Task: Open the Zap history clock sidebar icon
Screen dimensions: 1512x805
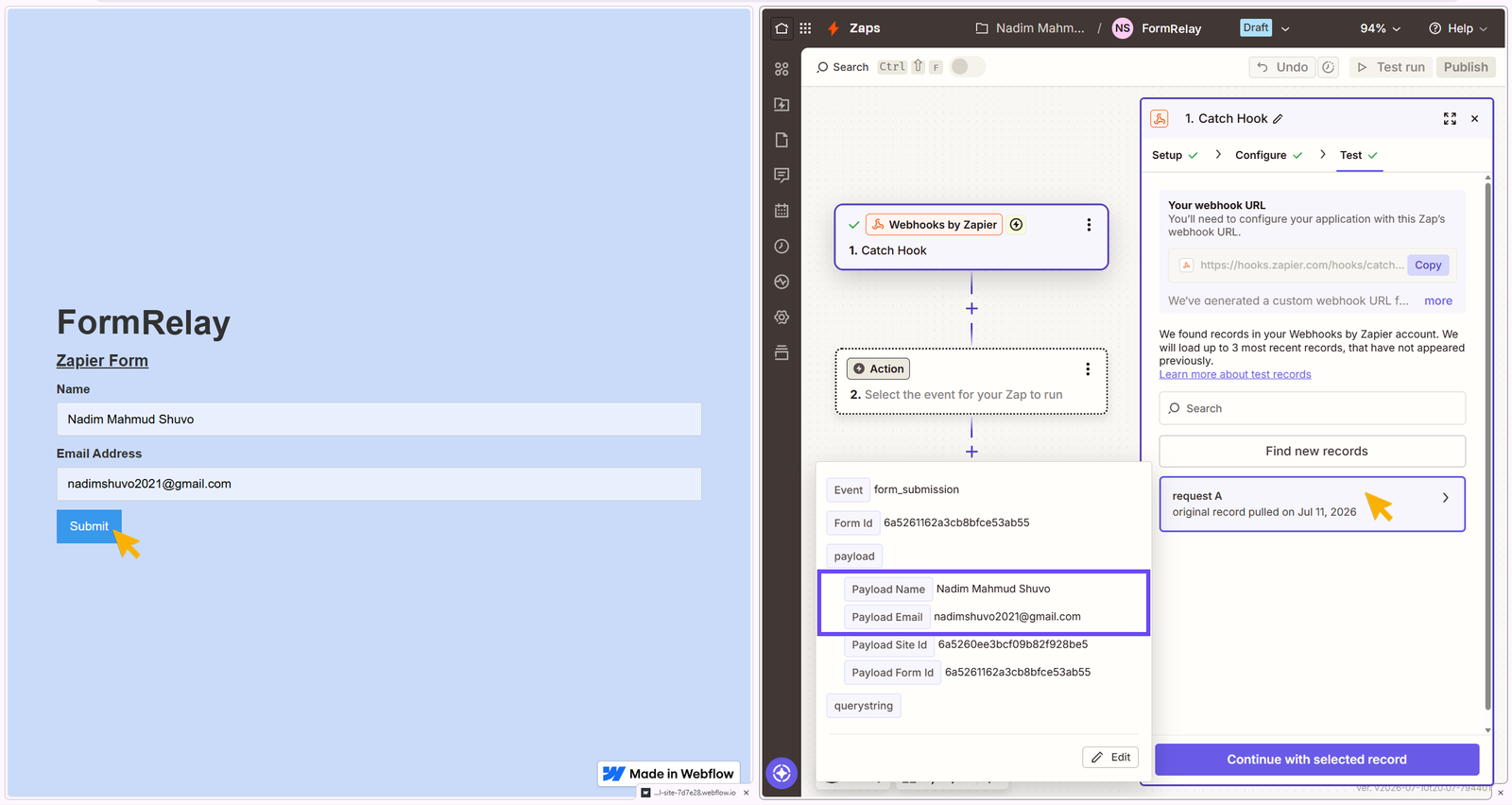Action: tap(782, 247)
